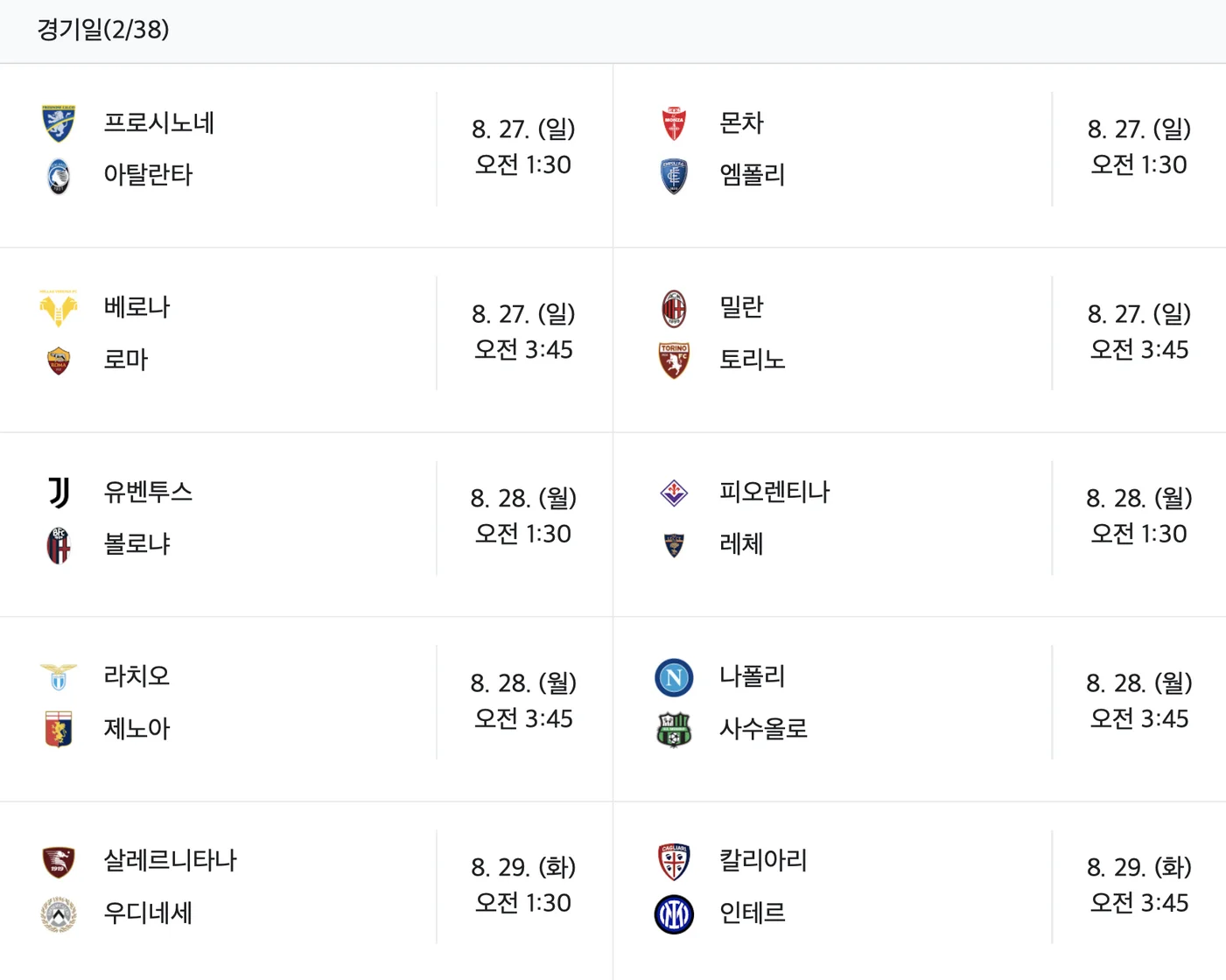Click the Atalanta club logo
Screen dimensions: 1226x980
coord(58,175)
